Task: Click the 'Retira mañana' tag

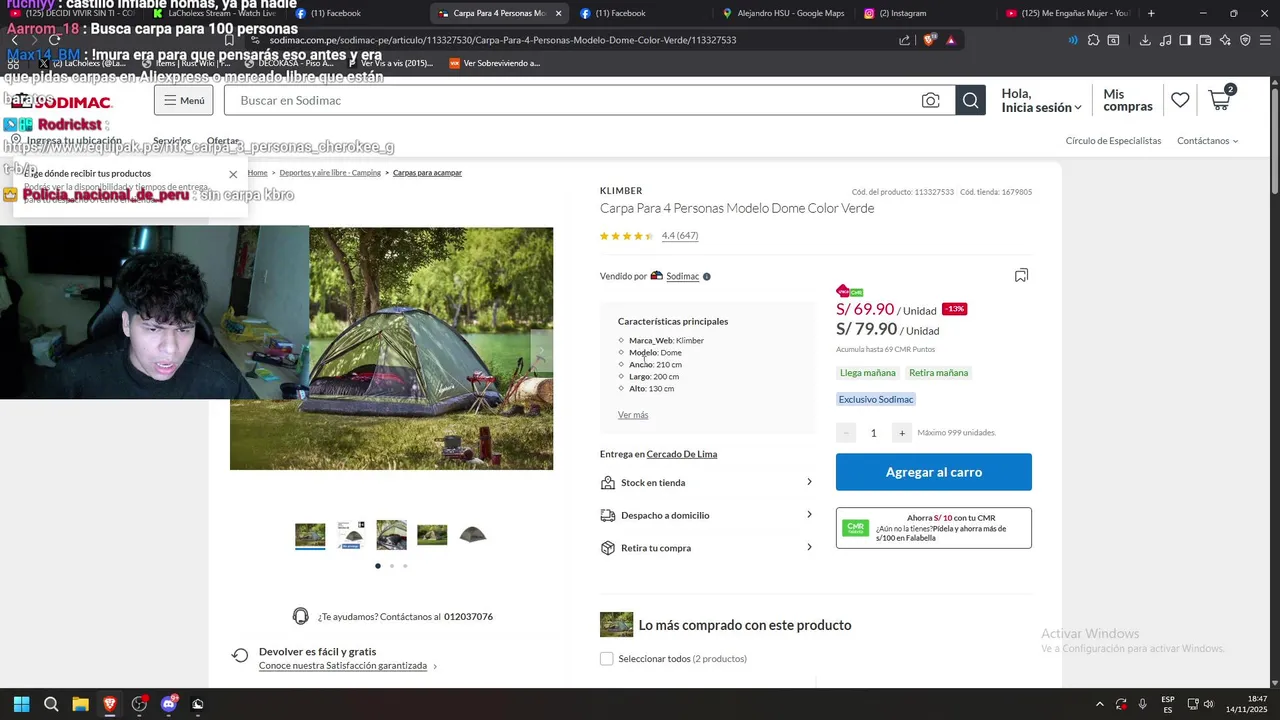Action: (x=938, y=373)
